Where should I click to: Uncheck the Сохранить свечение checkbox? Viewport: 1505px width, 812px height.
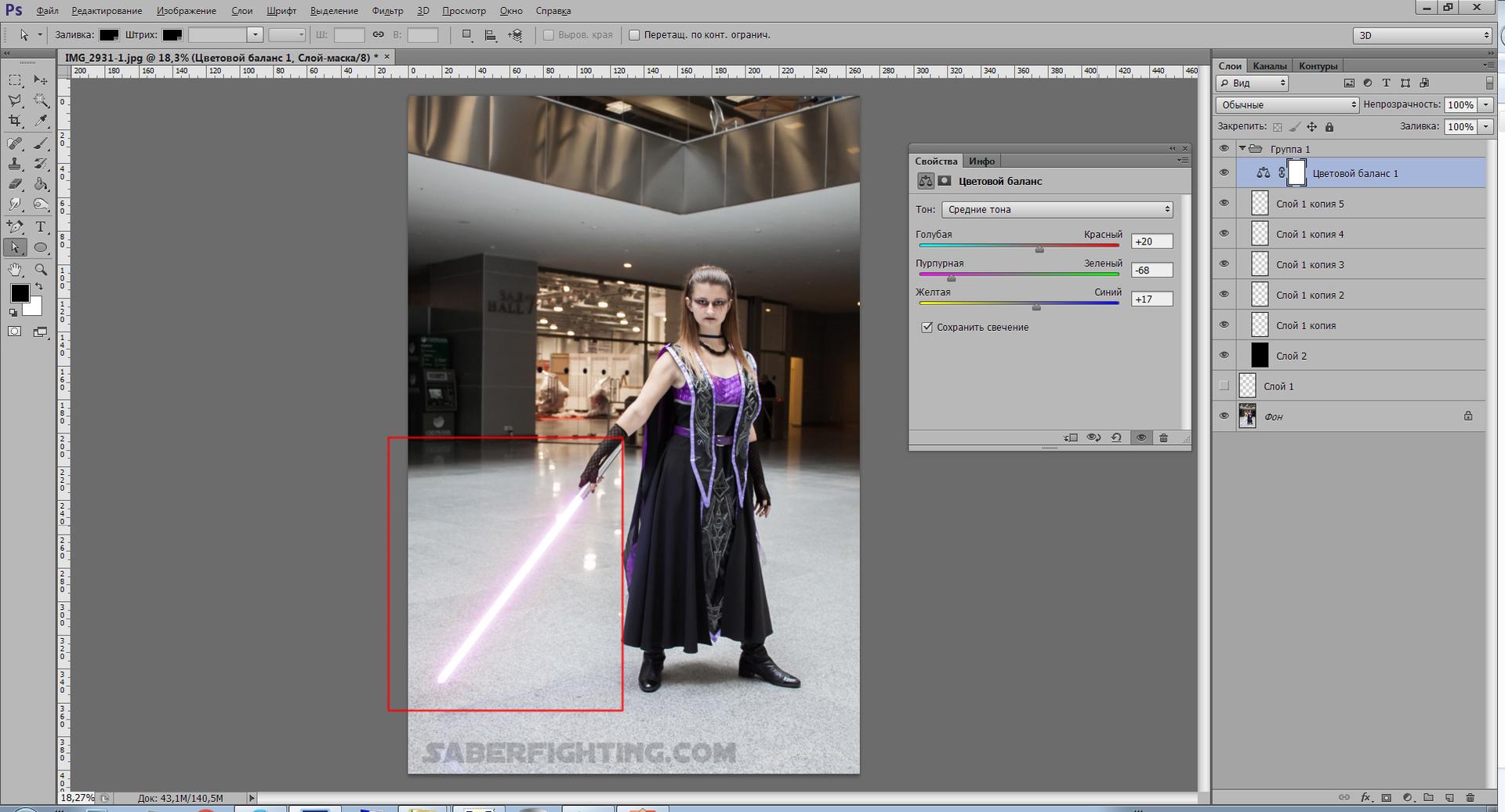coord(927,328)
